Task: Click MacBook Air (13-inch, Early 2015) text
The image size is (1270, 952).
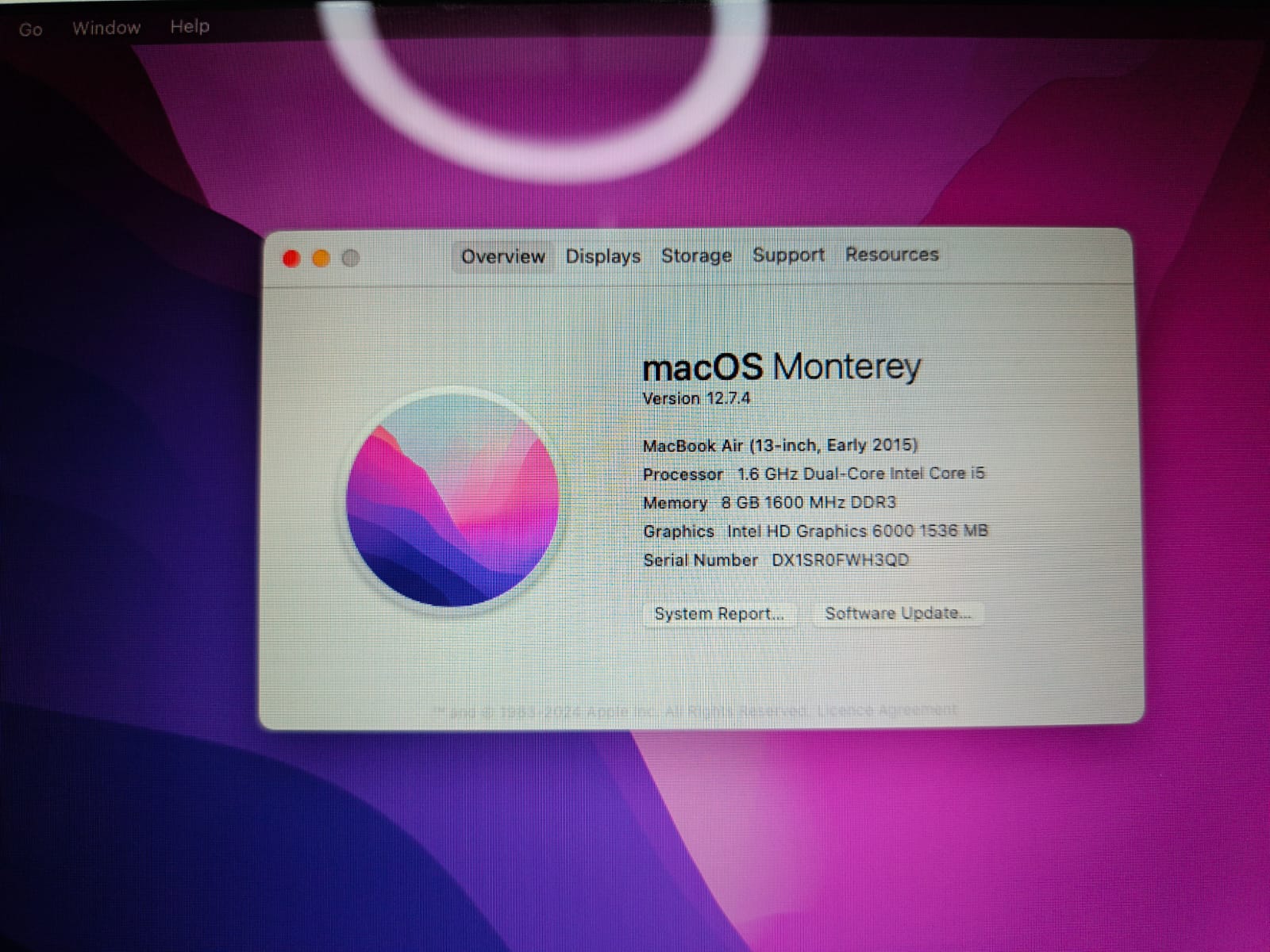Action: click(780, 445)
